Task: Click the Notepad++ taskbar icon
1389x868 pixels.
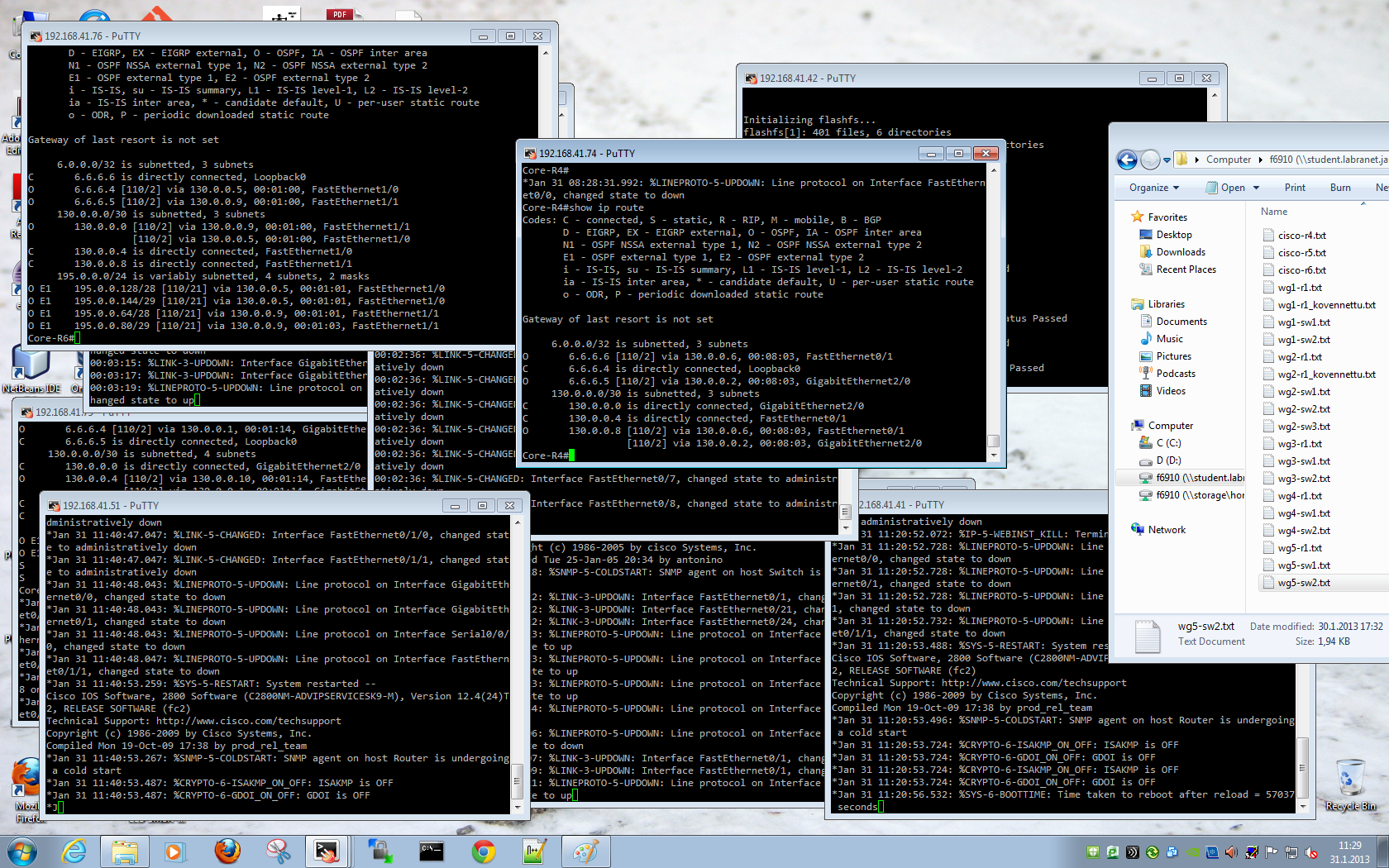Action: 534,851
